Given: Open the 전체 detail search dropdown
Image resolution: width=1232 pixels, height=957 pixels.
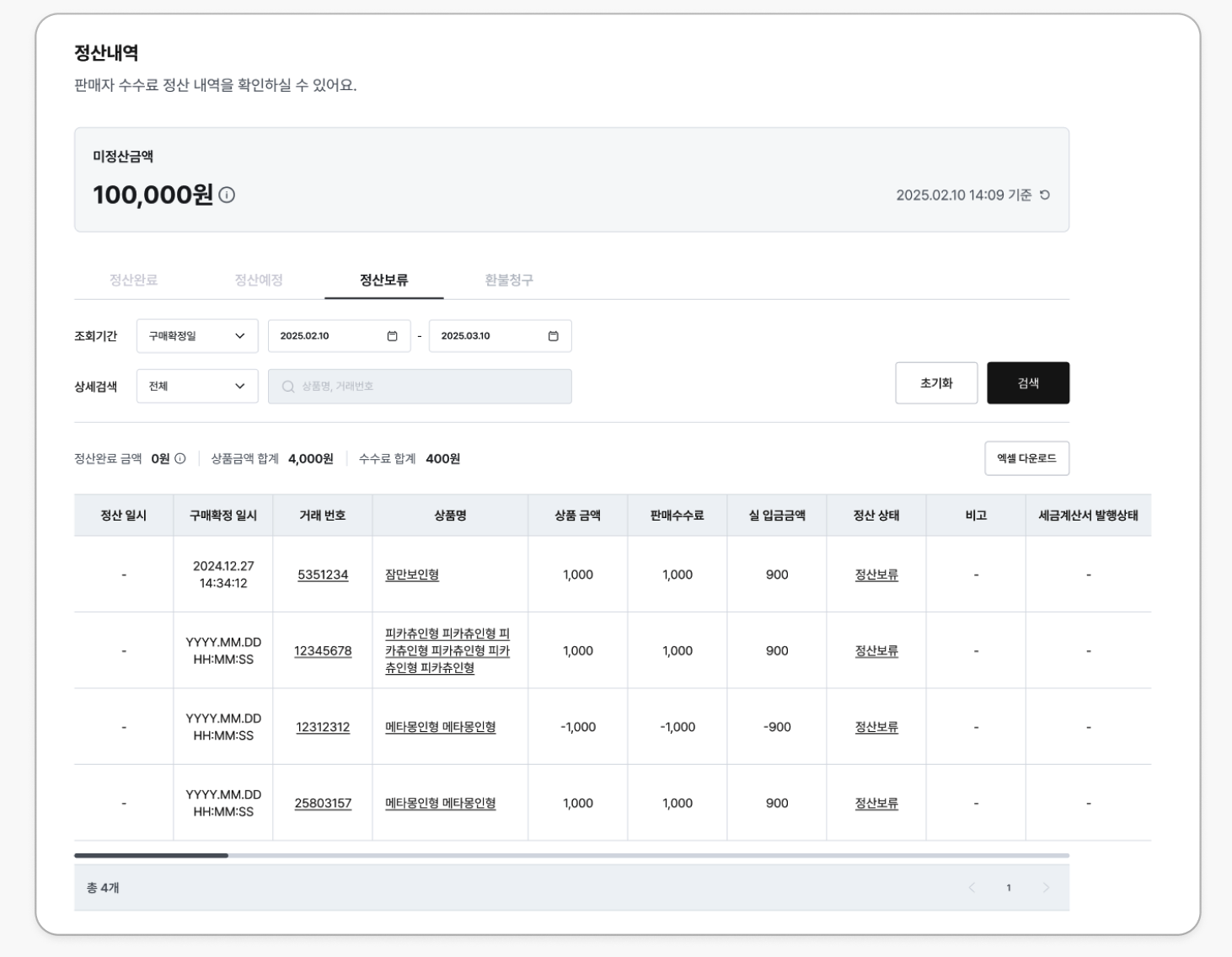Looking at the screenshot, I should coord(197,387).
